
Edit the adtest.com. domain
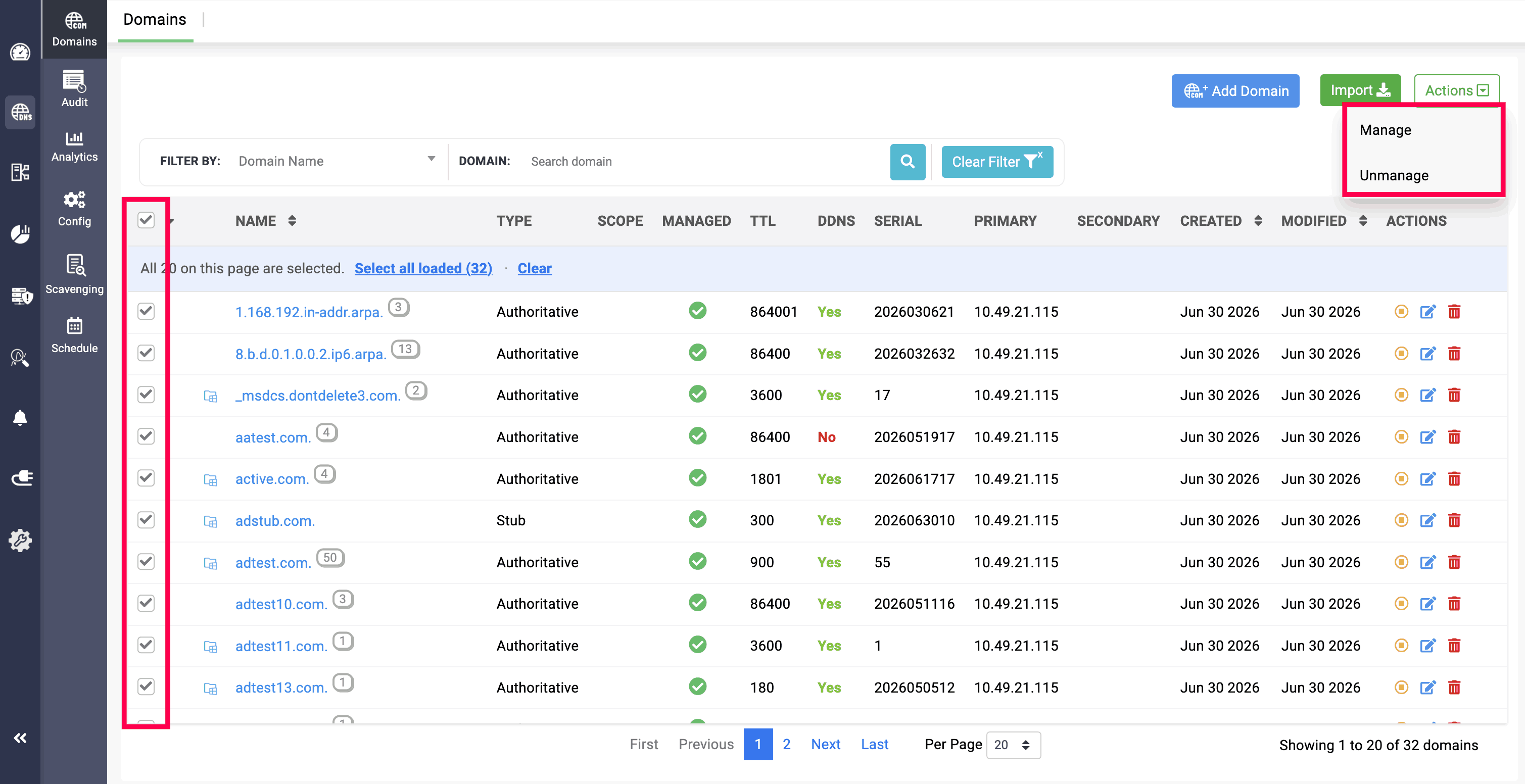point(1427,562)
